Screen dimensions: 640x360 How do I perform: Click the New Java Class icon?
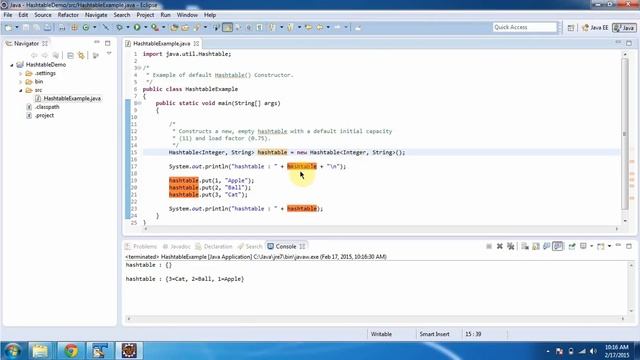coord(86,27)
